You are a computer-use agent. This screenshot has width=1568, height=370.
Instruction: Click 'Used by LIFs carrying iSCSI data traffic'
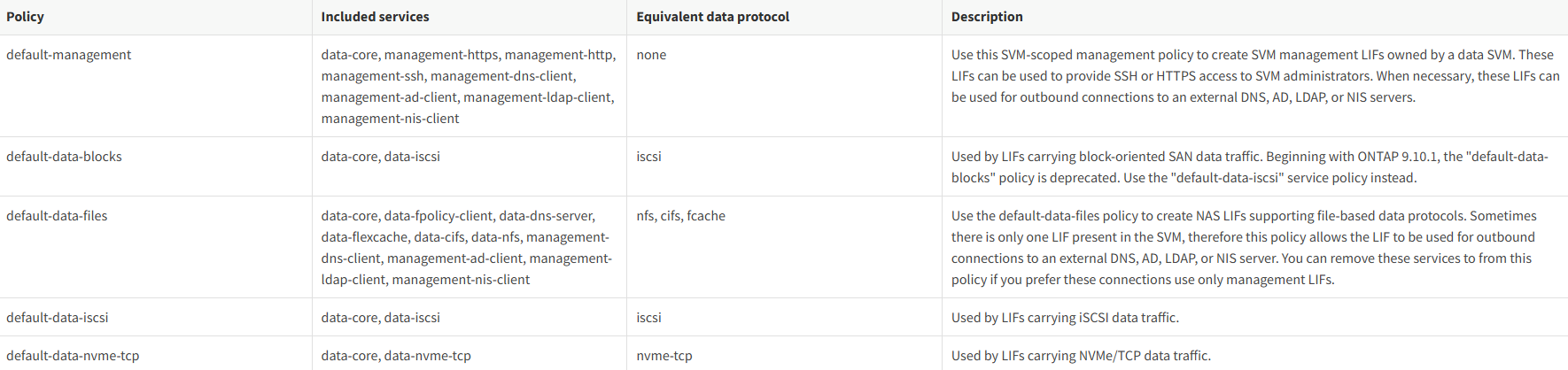click(1065, 318)
